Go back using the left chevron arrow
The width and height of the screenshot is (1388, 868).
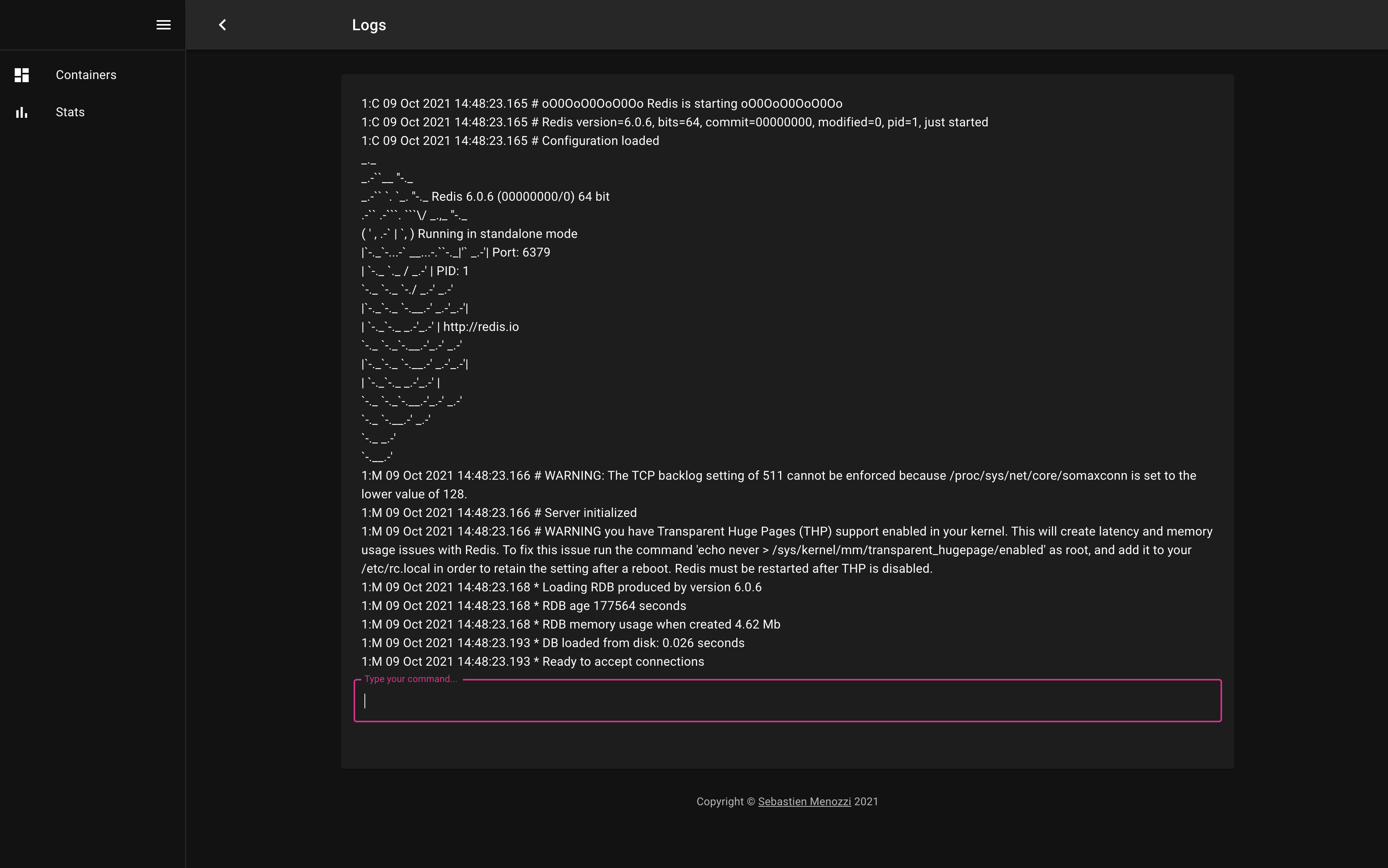tap(223, 25)
